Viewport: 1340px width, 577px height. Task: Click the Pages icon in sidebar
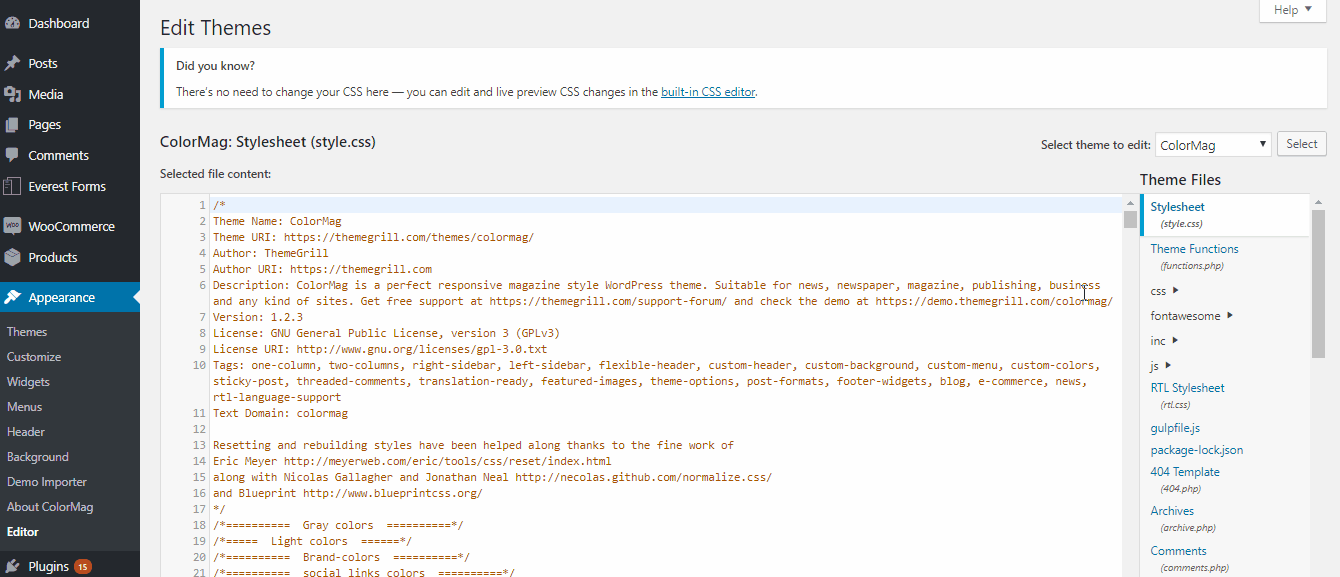[13, 125]
